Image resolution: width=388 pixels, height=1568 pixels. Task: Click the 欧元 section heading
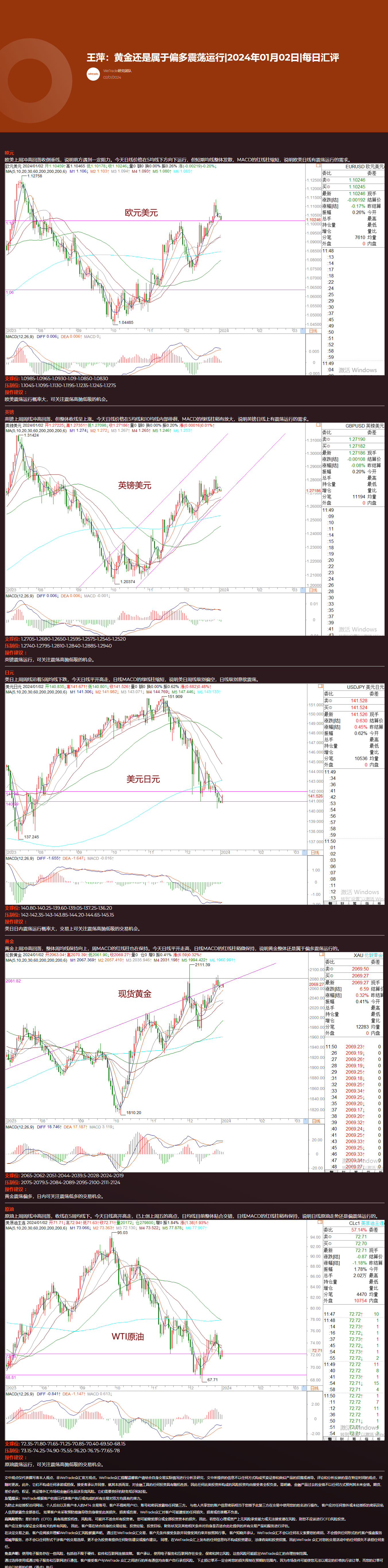(x=9, y=153)
